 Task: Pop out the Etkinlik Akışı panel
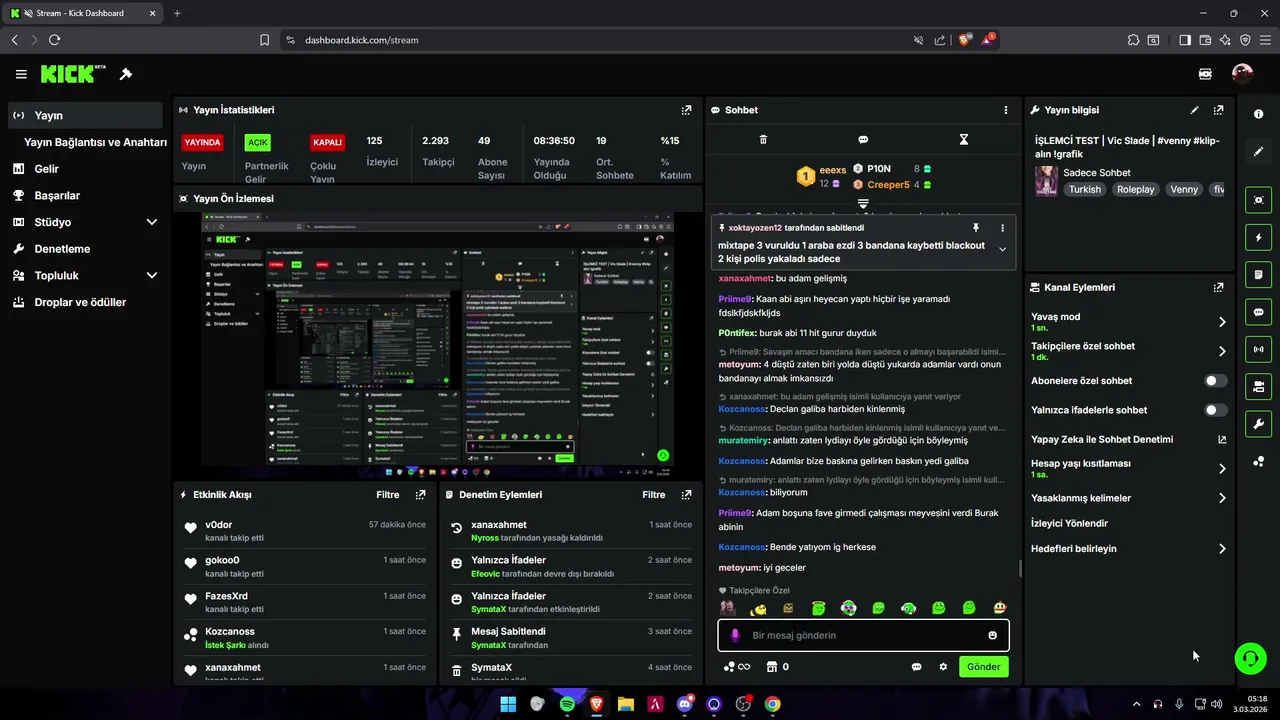point(420,494)
